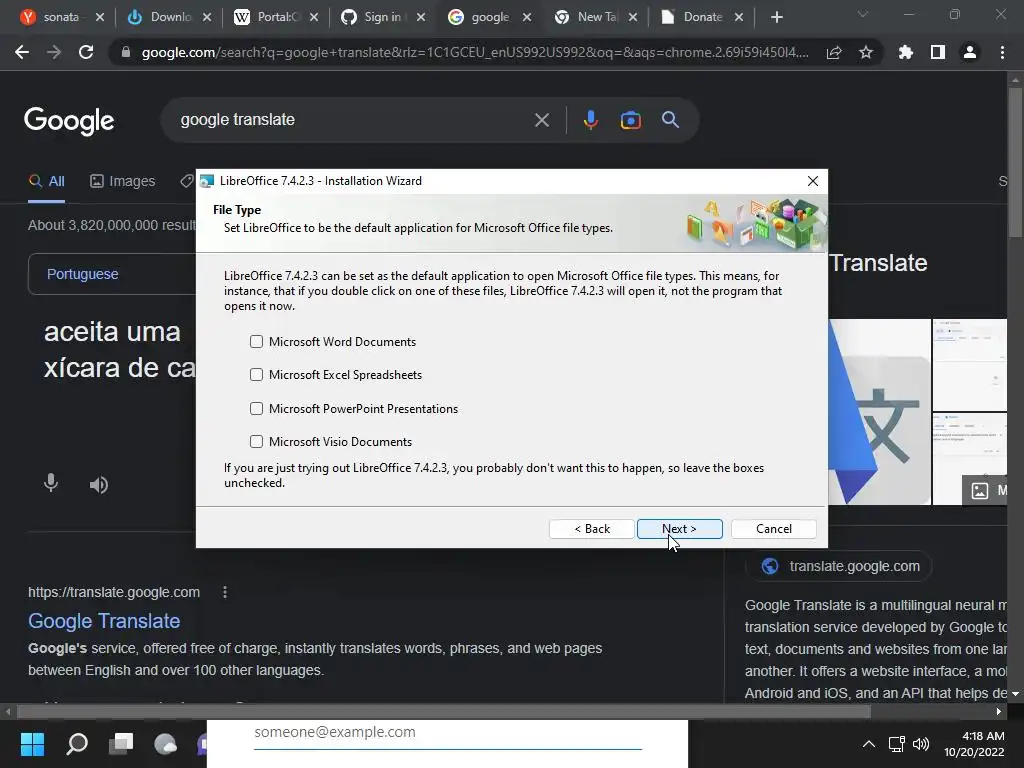Open the clock and date
1024x768 pixels.
(974, 744)
